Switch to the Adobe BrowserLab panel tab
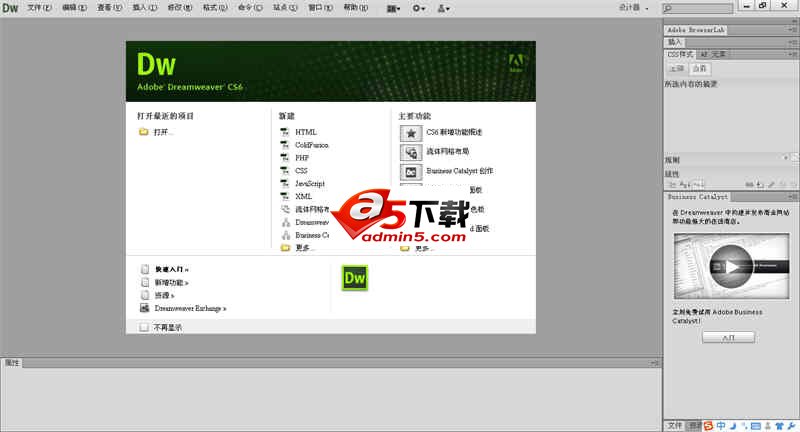The height and width of the screenshot is (432, 800). tap(695, 30)
